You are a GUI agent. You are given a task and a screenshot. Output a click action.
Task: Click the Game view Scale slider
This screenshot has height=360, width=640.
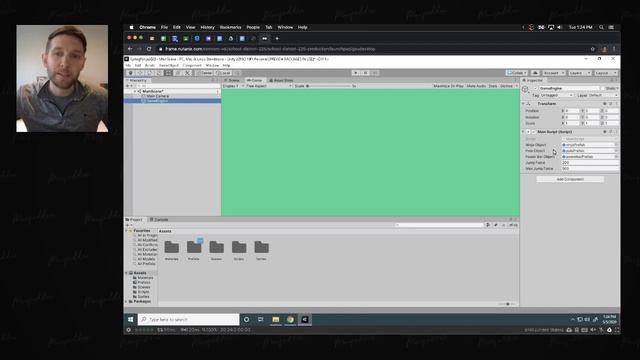pos(329,86)
